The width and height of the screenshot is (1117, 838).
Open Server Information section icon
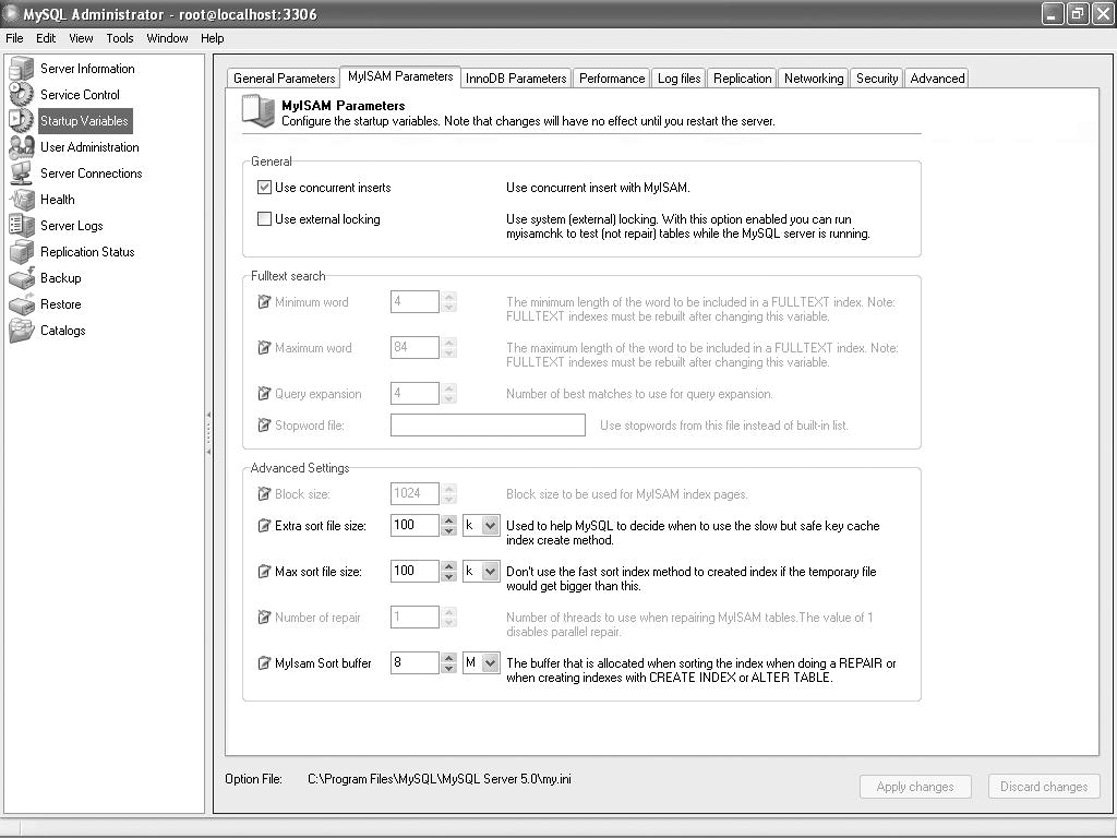point(21,68)
